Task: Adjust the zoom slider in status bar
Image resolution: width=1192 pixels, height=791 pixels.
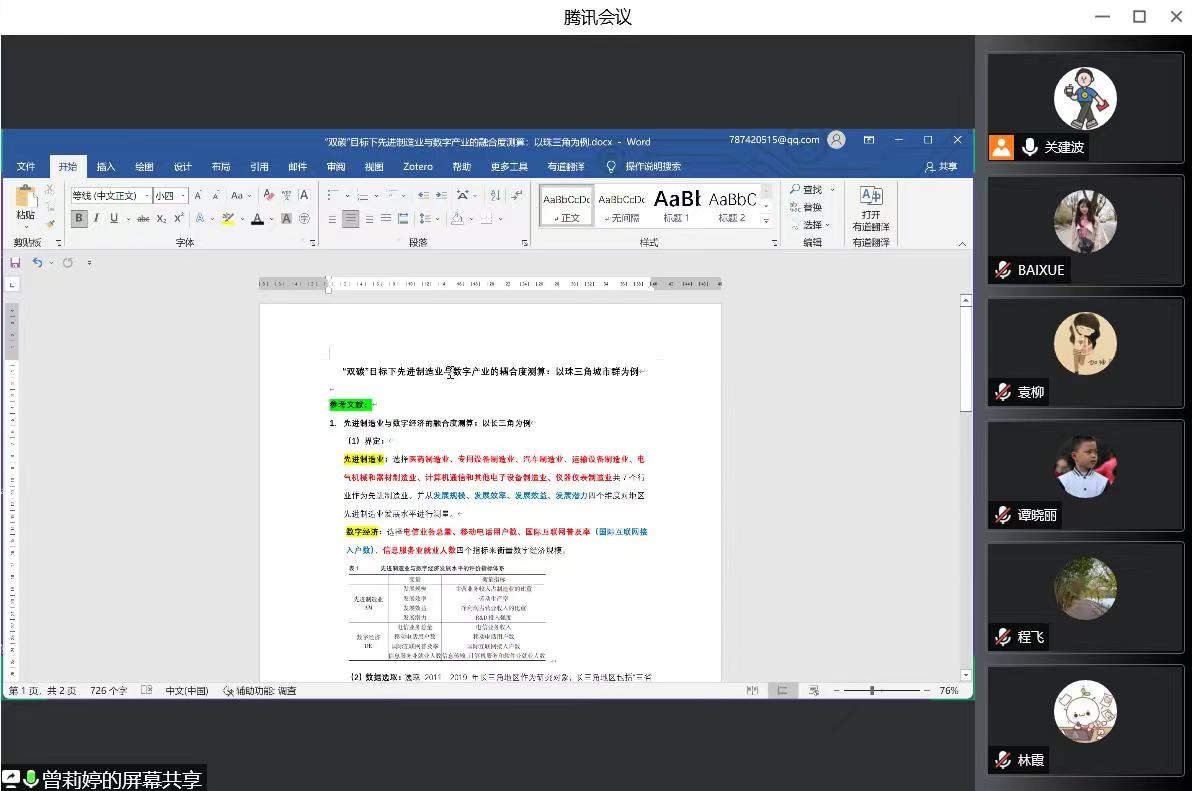Action: (872, 691)
